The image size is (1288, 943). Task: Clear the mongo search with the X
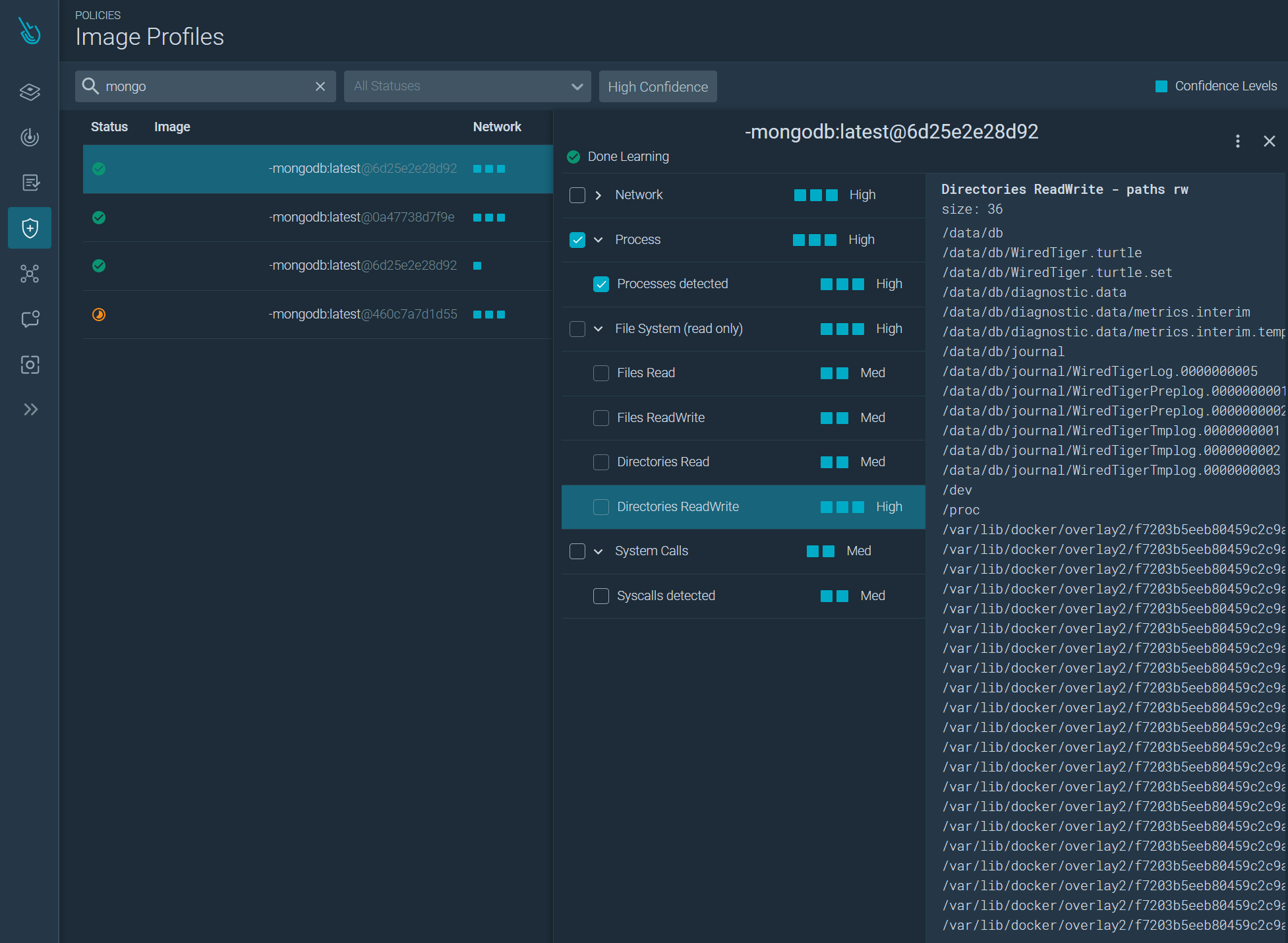click(320, 86)
